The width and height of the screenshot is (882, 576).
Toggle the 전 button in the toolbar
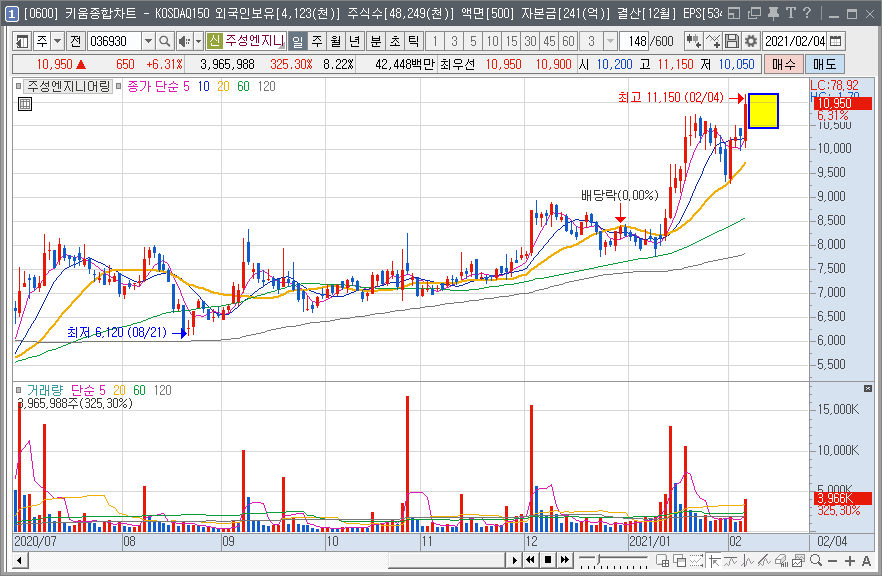tap(76, 41)
